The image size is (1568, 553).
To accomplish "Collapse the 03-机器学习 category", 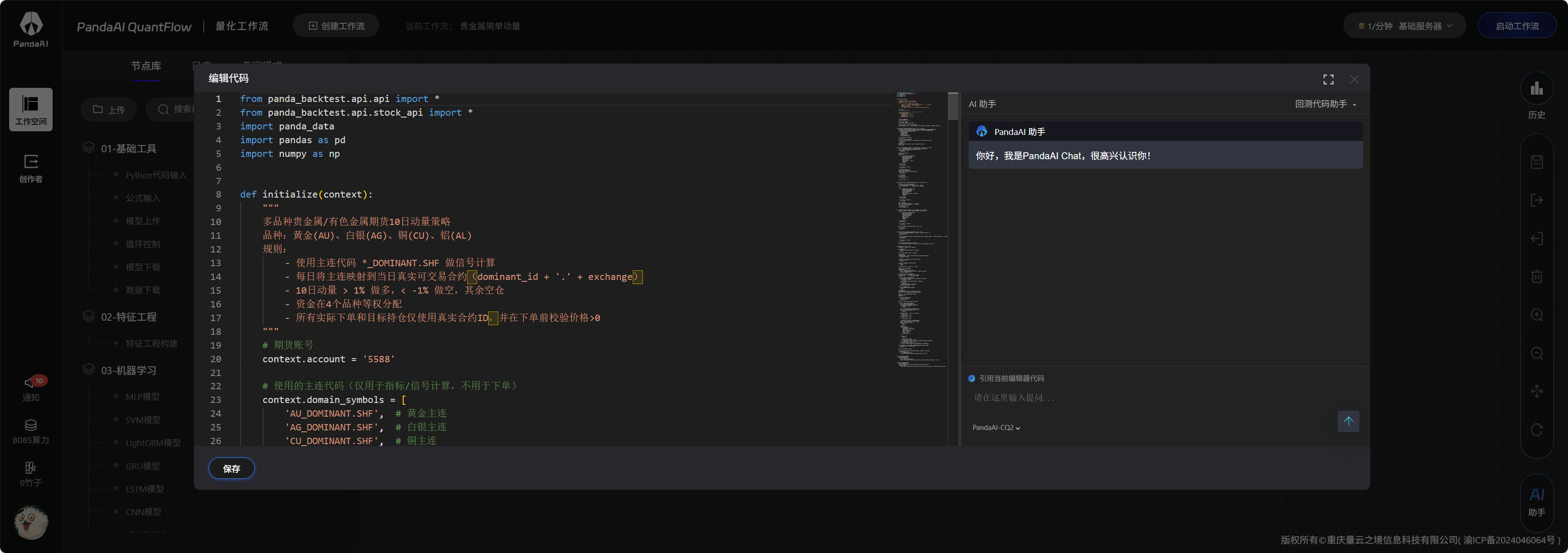I will [129, 370].
